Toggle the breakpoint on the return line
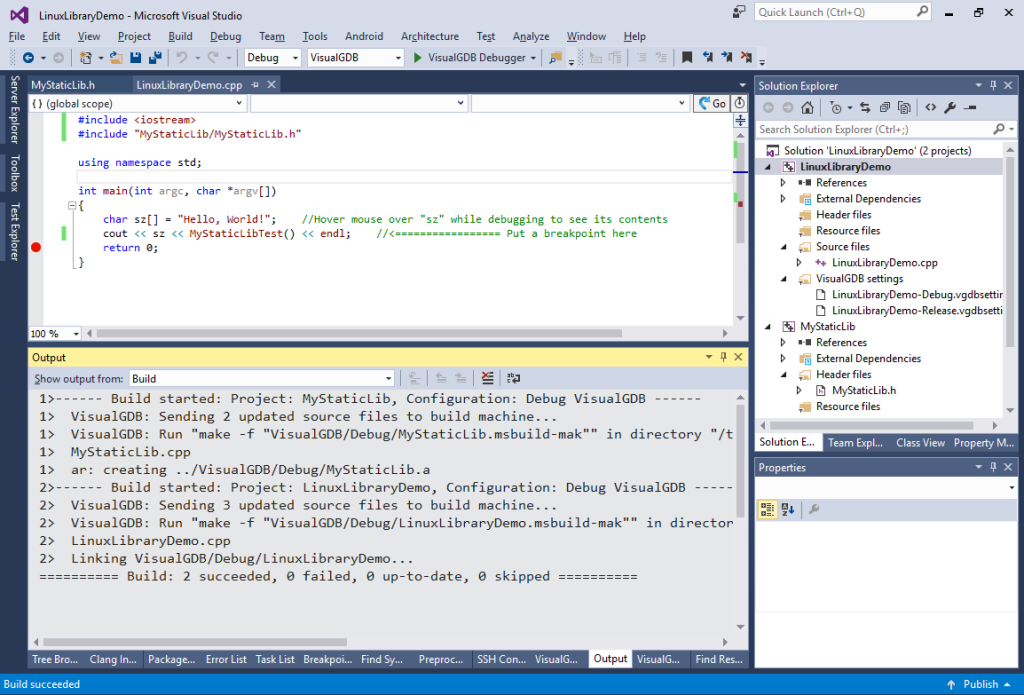 click(x=36, y=247)
